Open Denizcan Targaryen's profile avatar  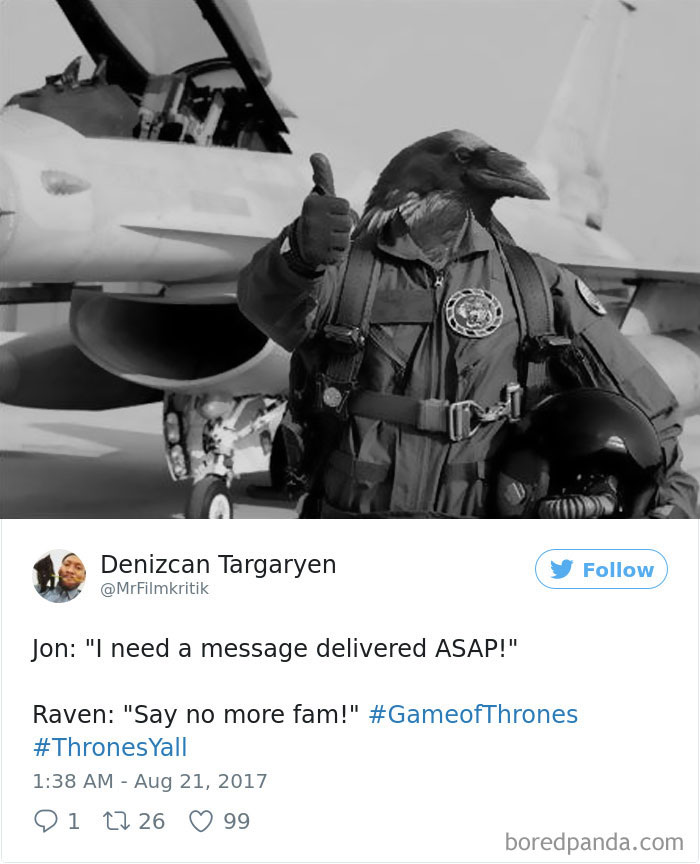coord(59,576)
